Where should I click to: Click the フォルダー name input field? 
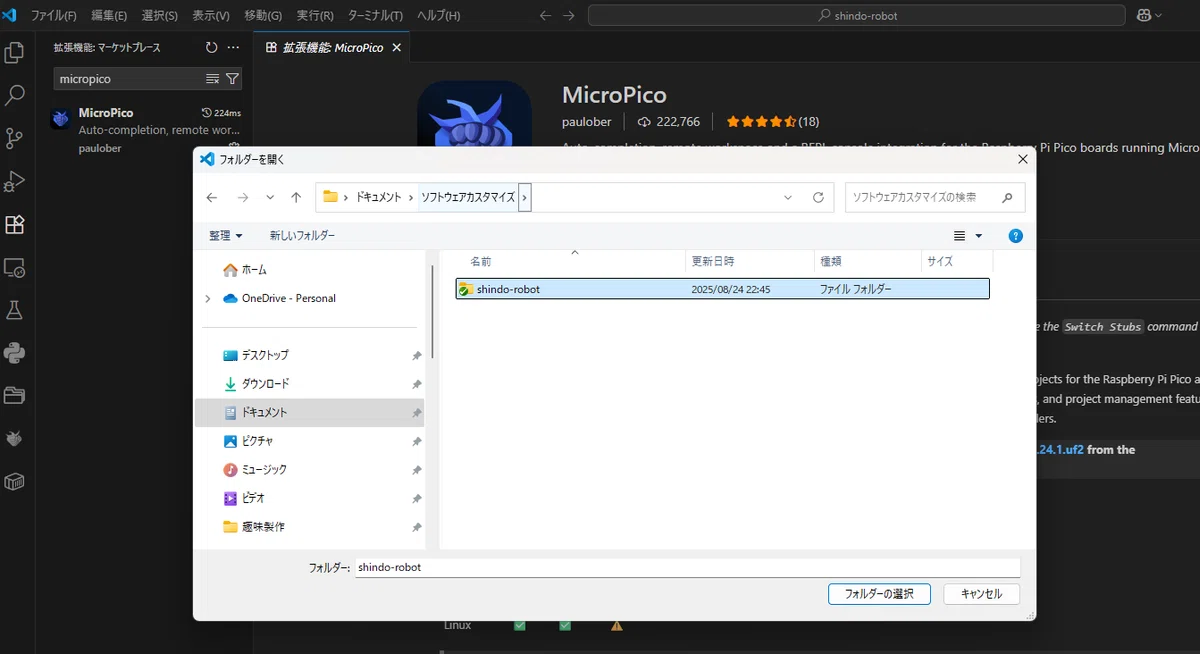click(687, 567)
